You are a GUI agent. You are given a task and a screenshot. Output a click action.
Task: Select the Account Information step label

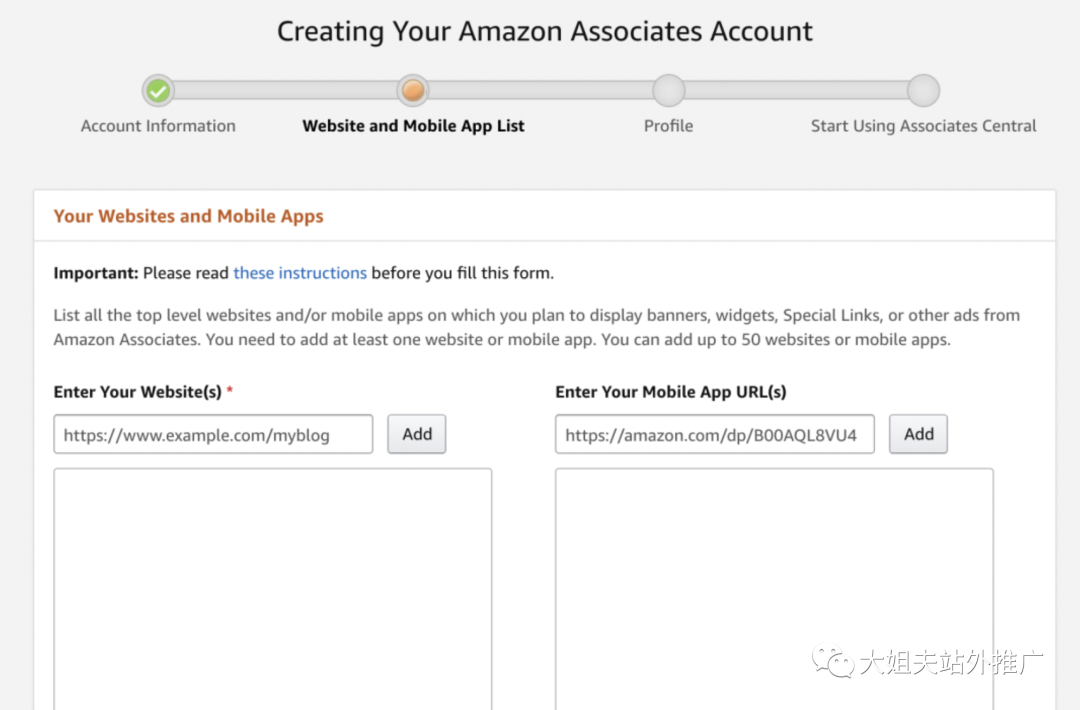click(x=158, y=126)
